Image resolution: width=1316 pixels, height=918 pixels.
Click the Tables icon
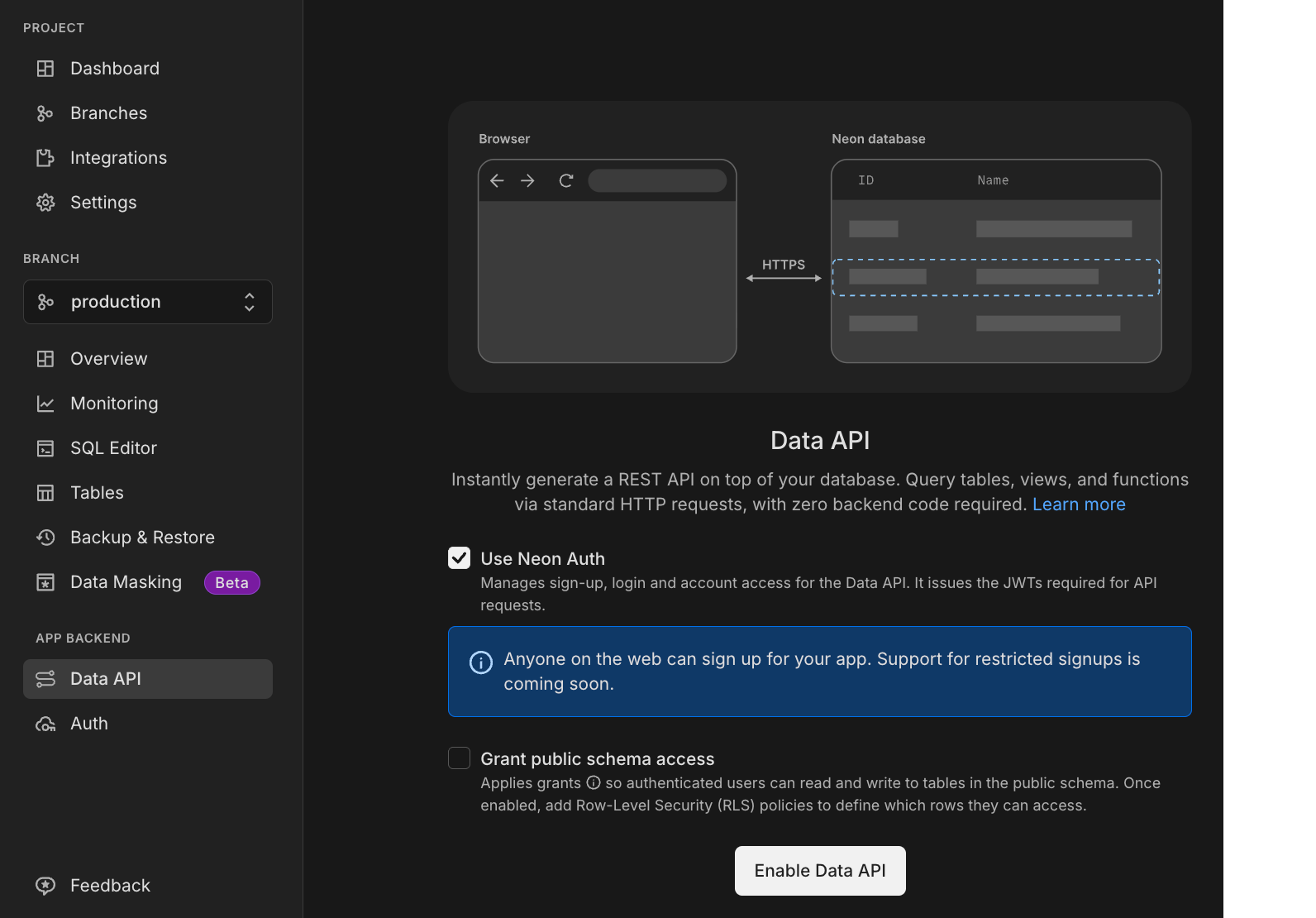point(45,493)
